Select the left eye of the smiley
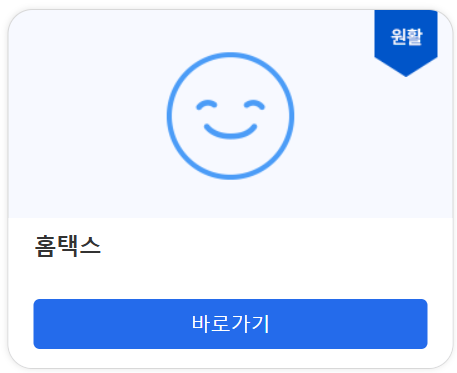This screenshot has height=373, width=457. pos(207,105)
